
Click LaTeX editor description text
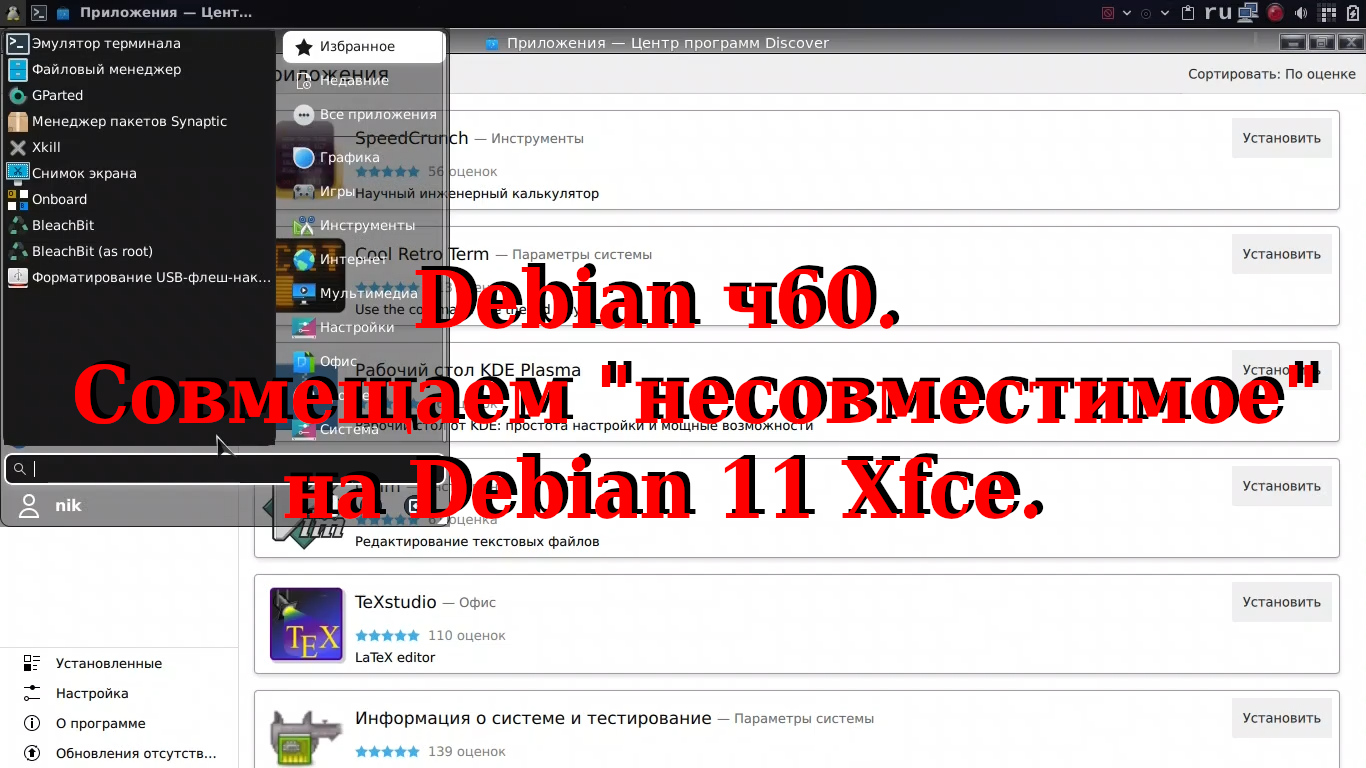[395, 657]
